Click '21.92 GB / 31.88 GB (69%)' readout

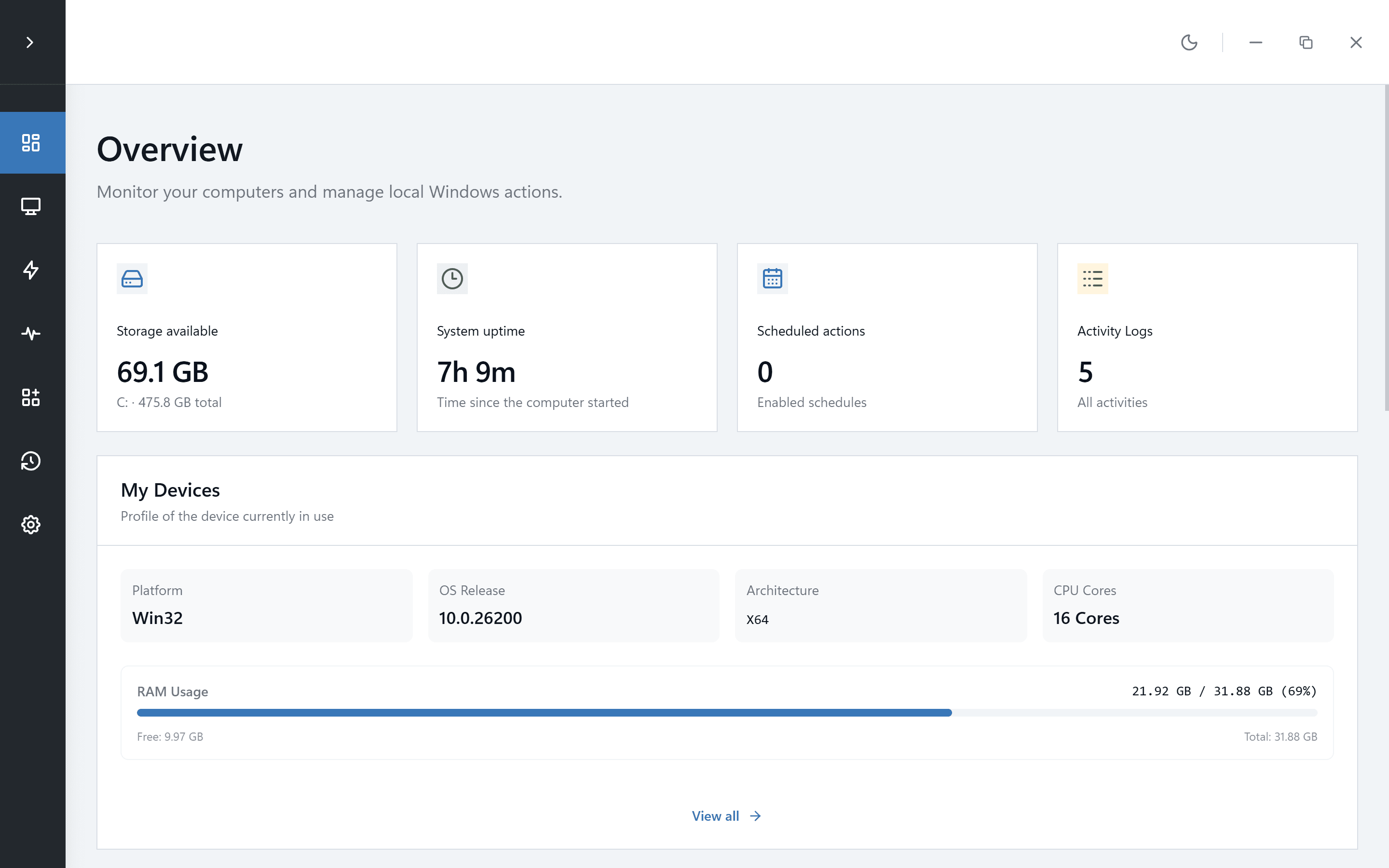(1224, 691)
